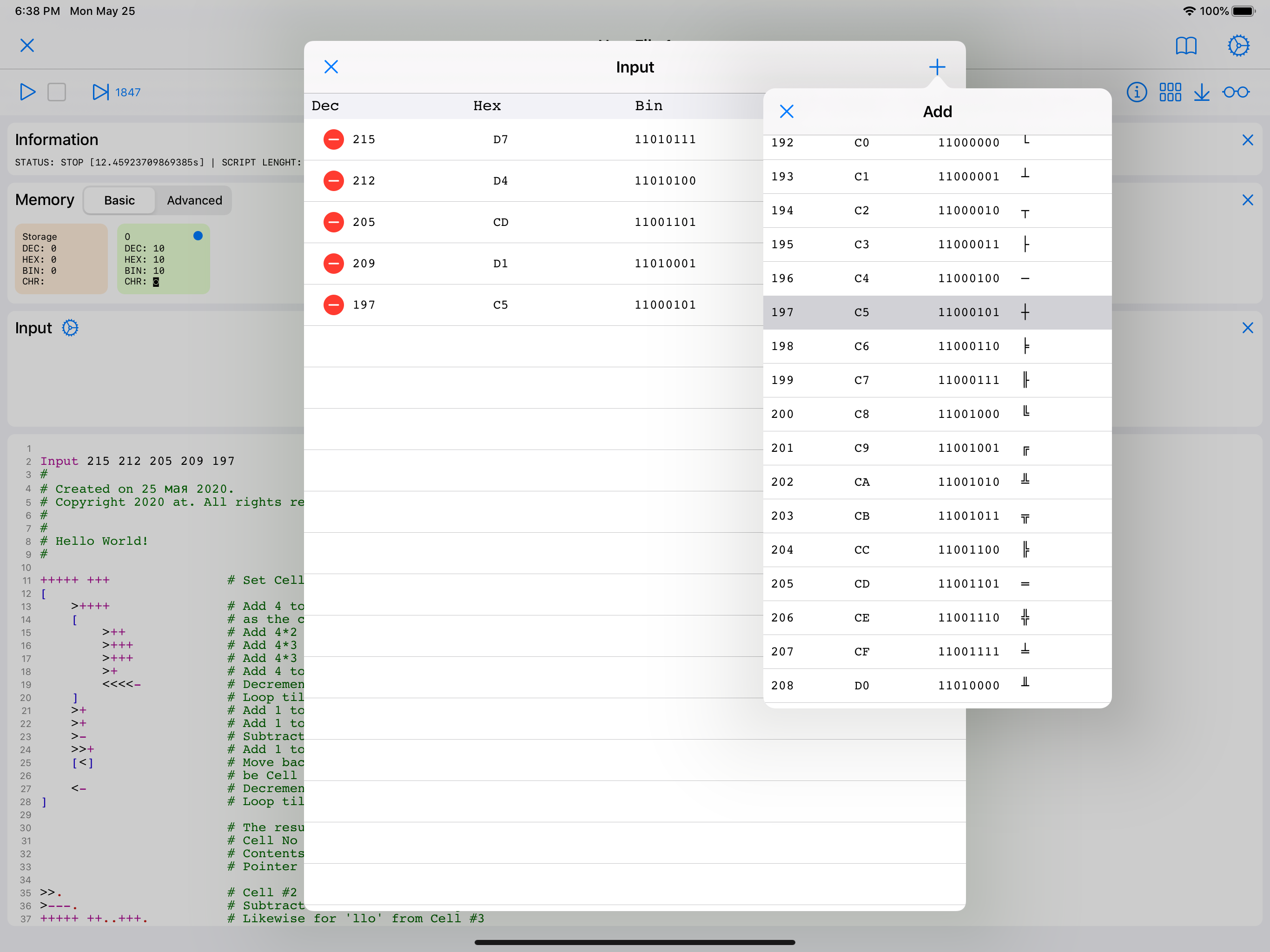
Task: Open the grid panels icon
Action: click(1170, 92)
